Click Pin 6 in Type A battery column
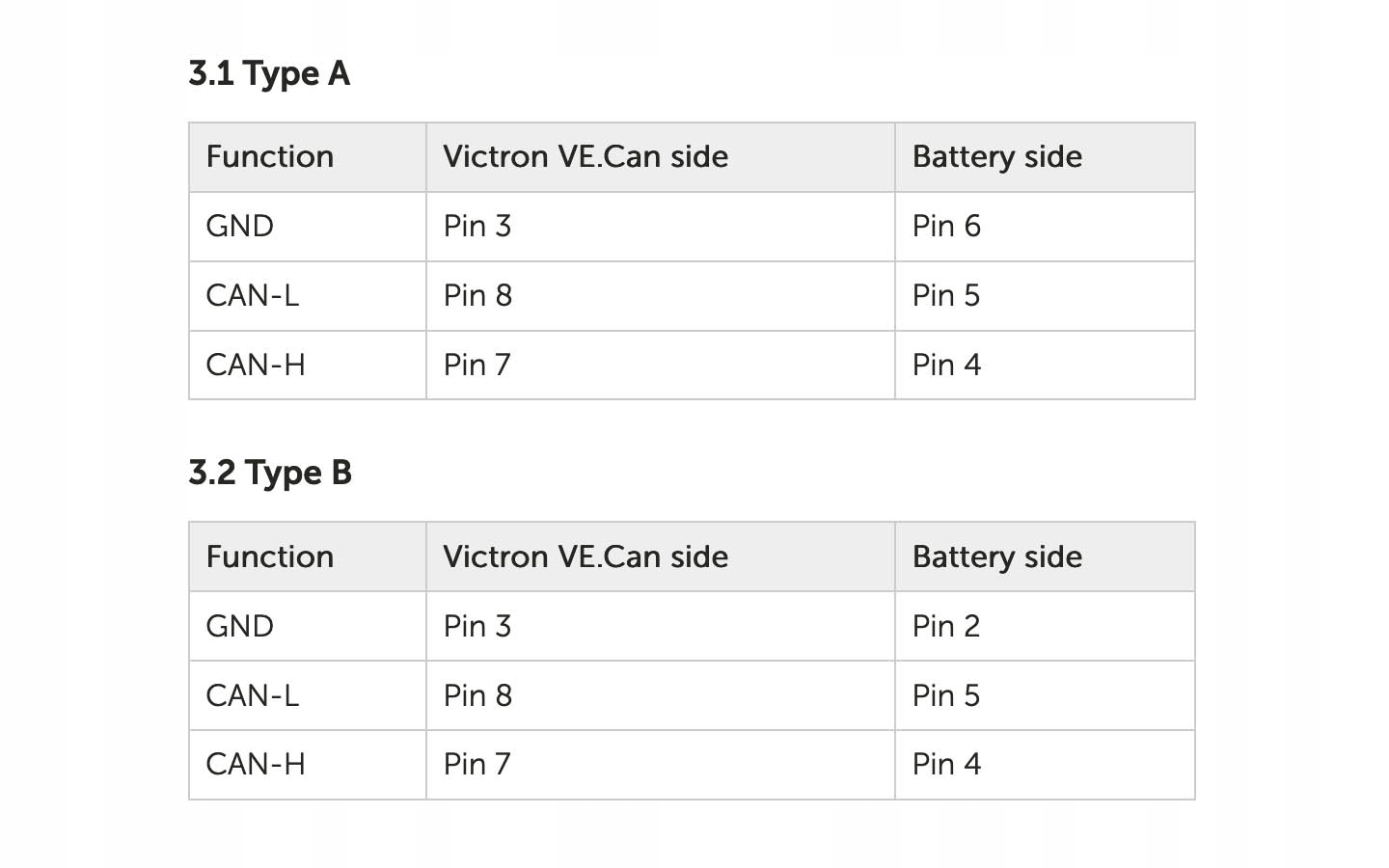The image size is (1389, 868). click(946, 226)
